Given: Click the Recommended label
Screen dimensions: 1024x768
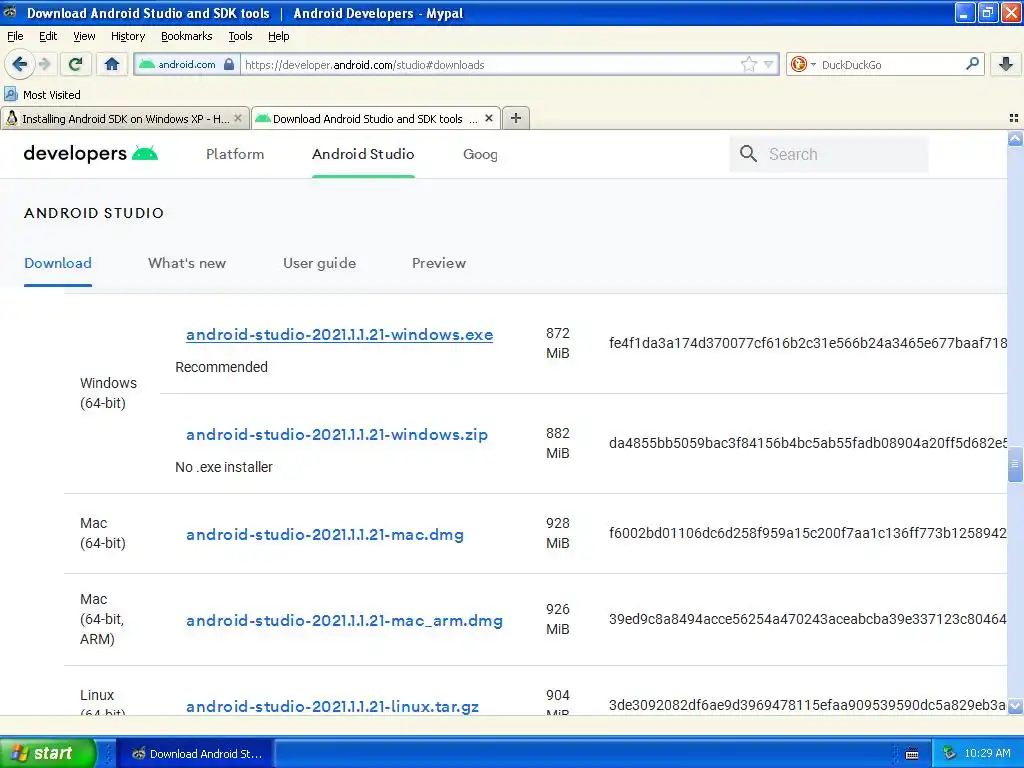Looking at the screenshot, I should click(221, 367).
